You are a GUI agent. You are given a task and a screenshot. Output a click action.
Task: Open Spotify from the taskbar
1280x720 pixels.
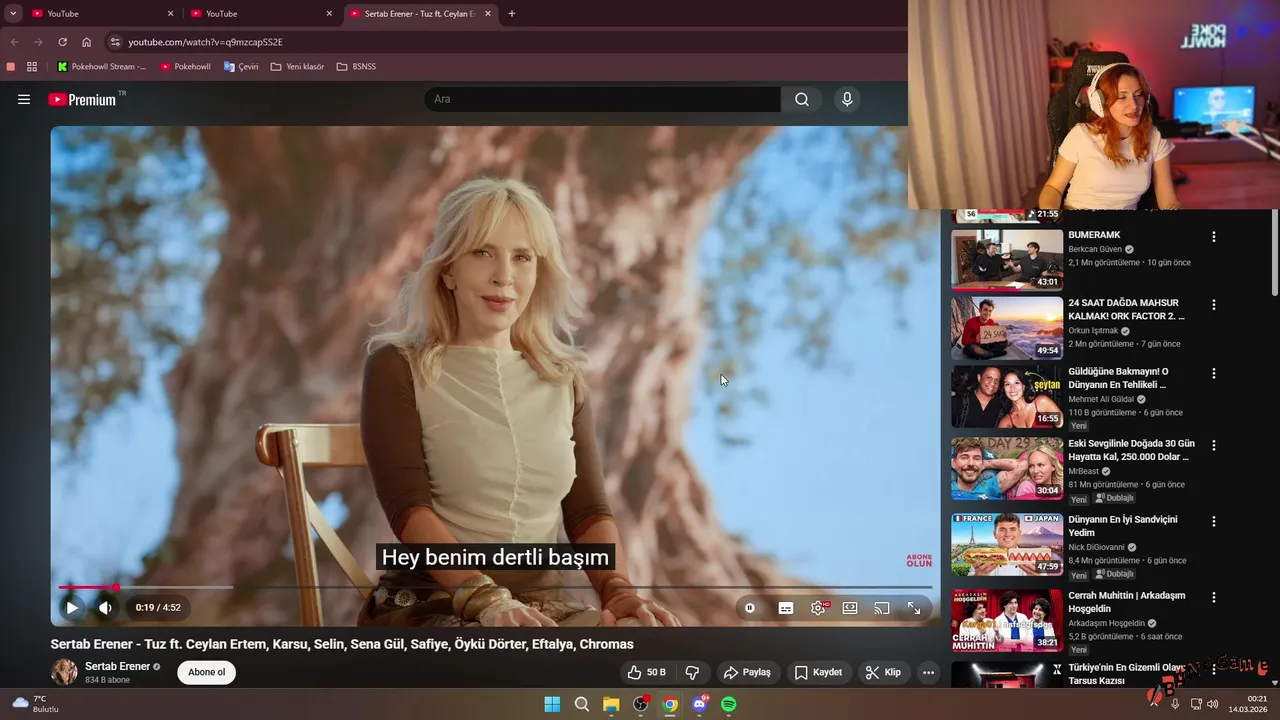729,704
